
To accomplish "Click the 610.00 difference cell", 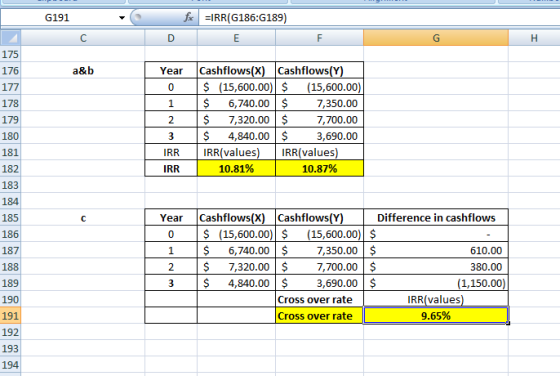I will pos(436,251).
